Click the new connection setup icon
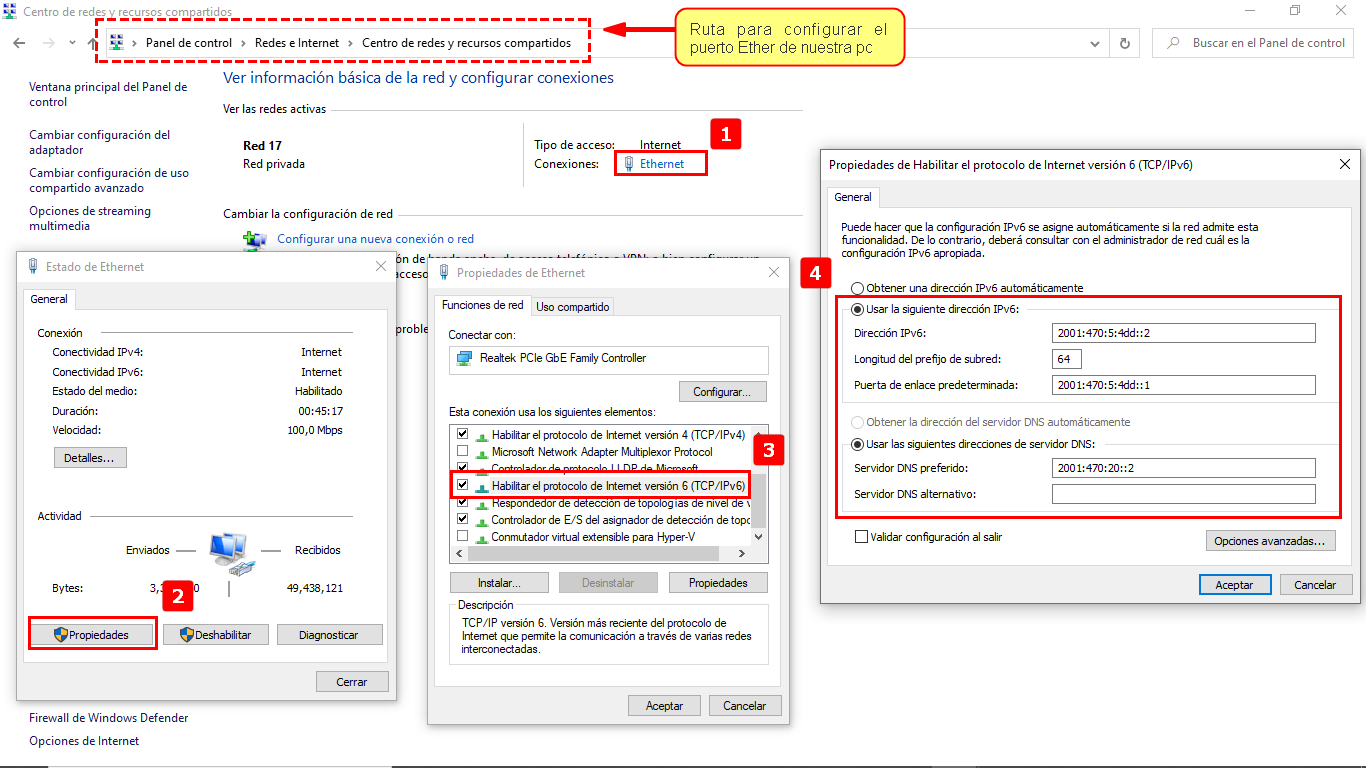The image size is (1366, 768). click(x=255, y=240)
